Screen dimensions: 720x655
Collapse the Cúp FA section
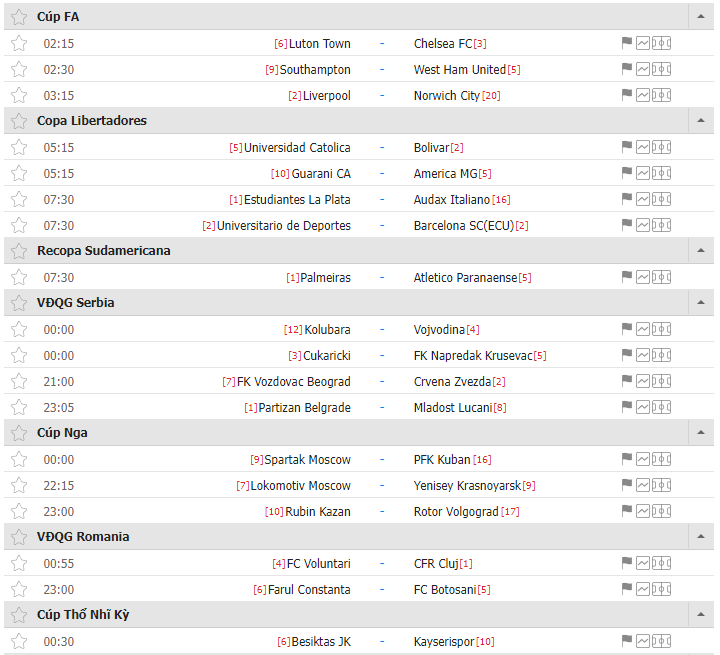[701, 17]
